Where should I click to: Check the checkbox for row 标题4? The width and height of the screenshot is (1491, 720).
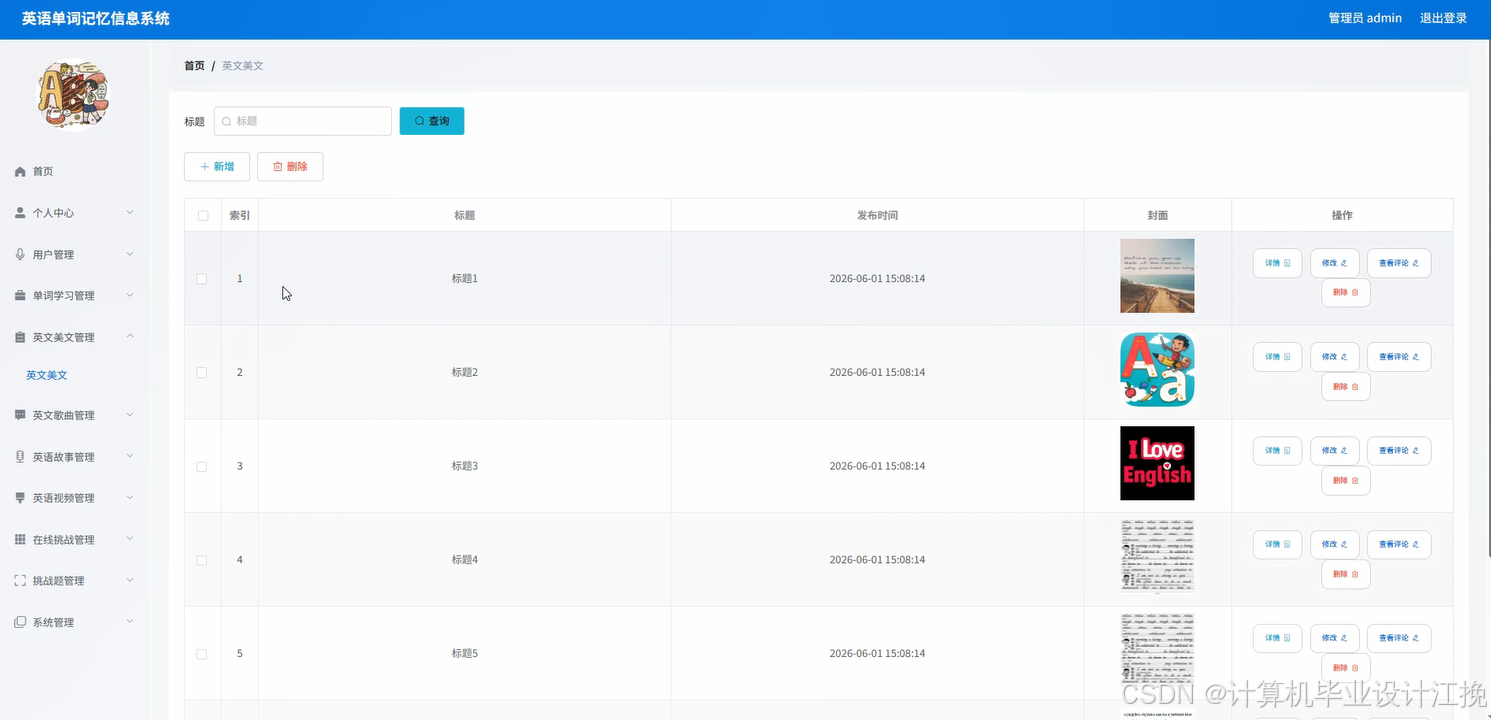tap(202, 560)
